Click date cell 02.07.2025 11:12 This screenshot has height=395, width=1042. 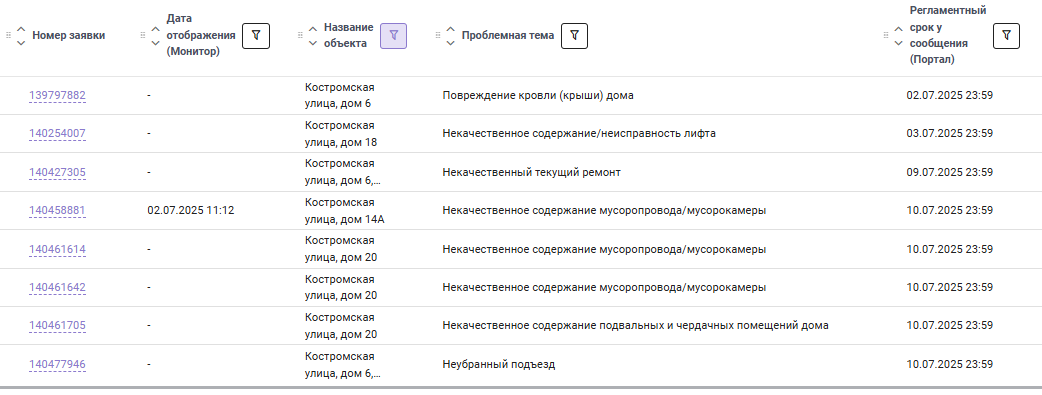click(x=191, y=210)
